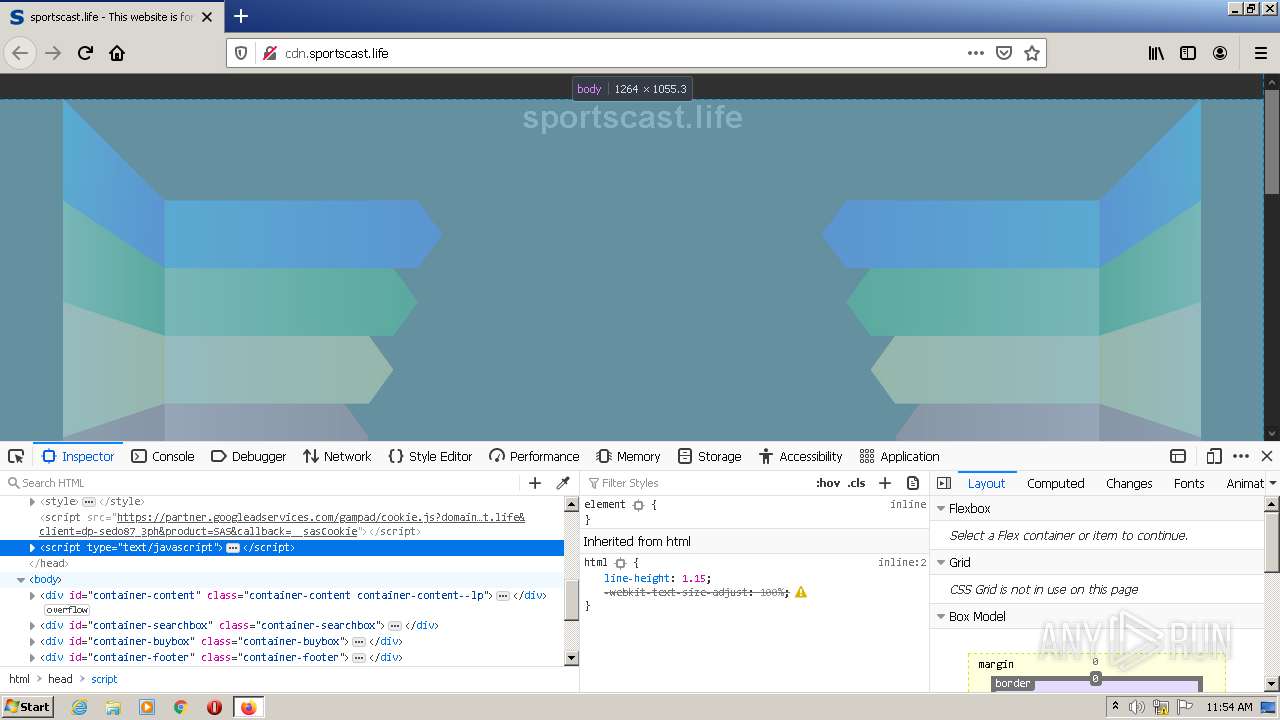This screenshot has width=1280, height=720.
Task: Open DevTools customize menu (three dots)
Action: tap(1241, 456)
